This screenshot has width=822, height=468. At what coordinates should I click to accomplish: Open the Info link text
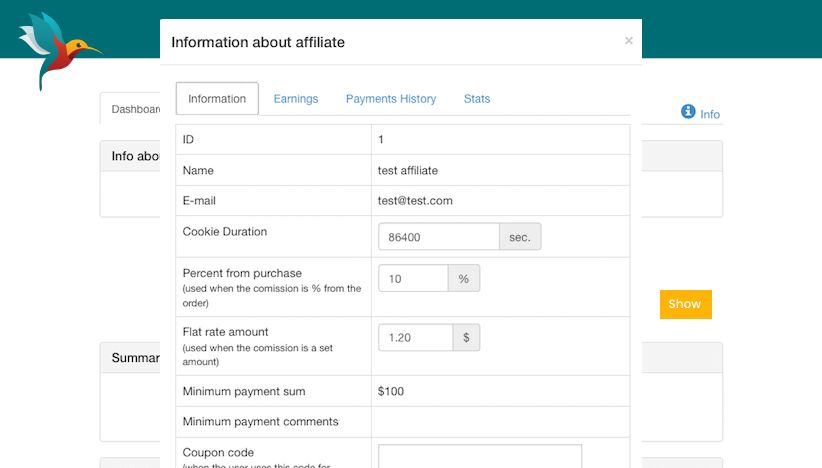(710, 115)
